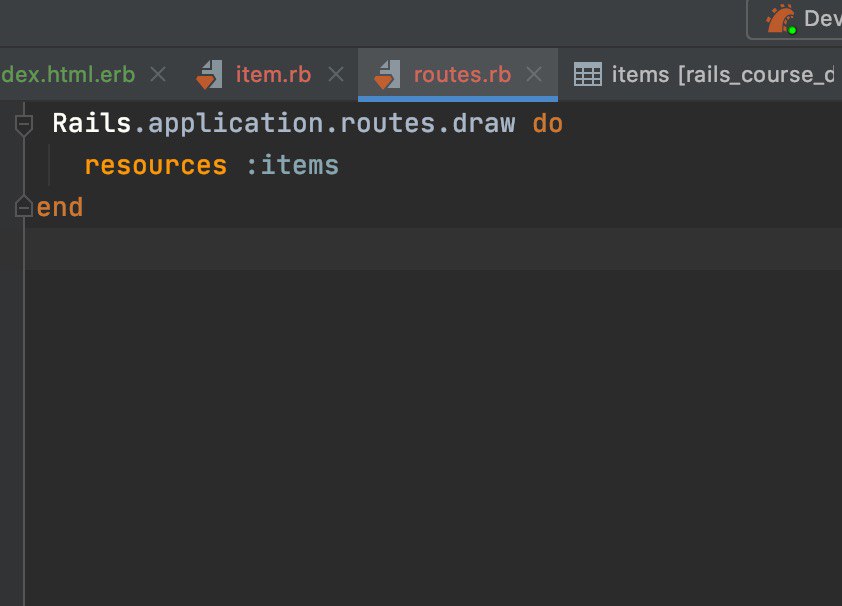The height and width of the screenshot is (606, 842).
Task: Open the Rails Development run configuration selector
Action: 795,19
